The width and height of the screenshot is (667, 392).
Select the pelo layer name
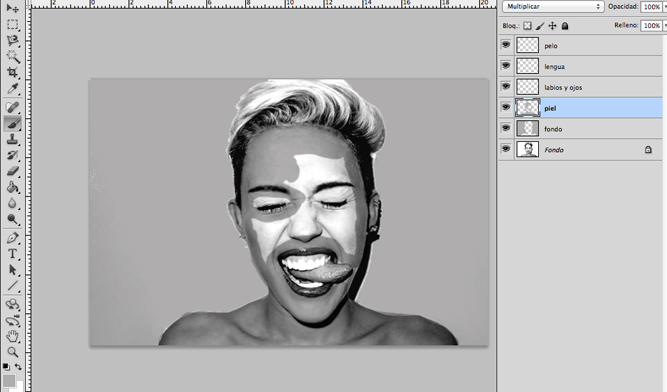point(551,46)
